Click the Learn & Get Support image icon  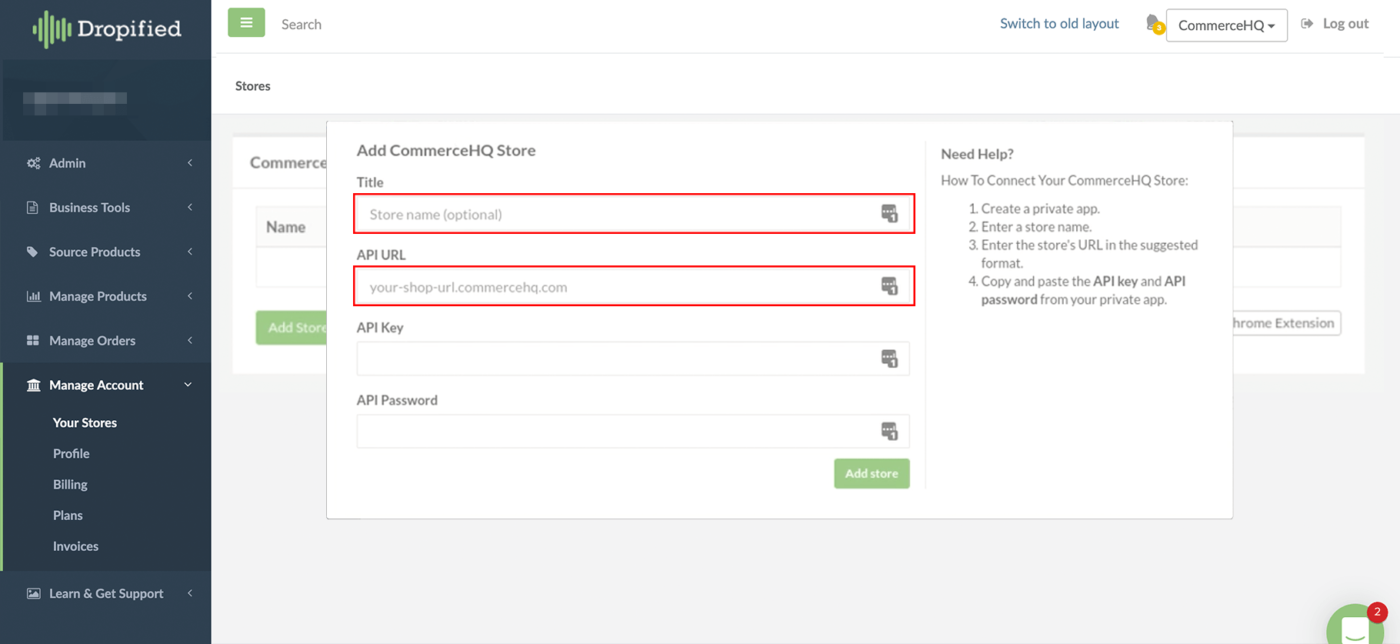33,593
